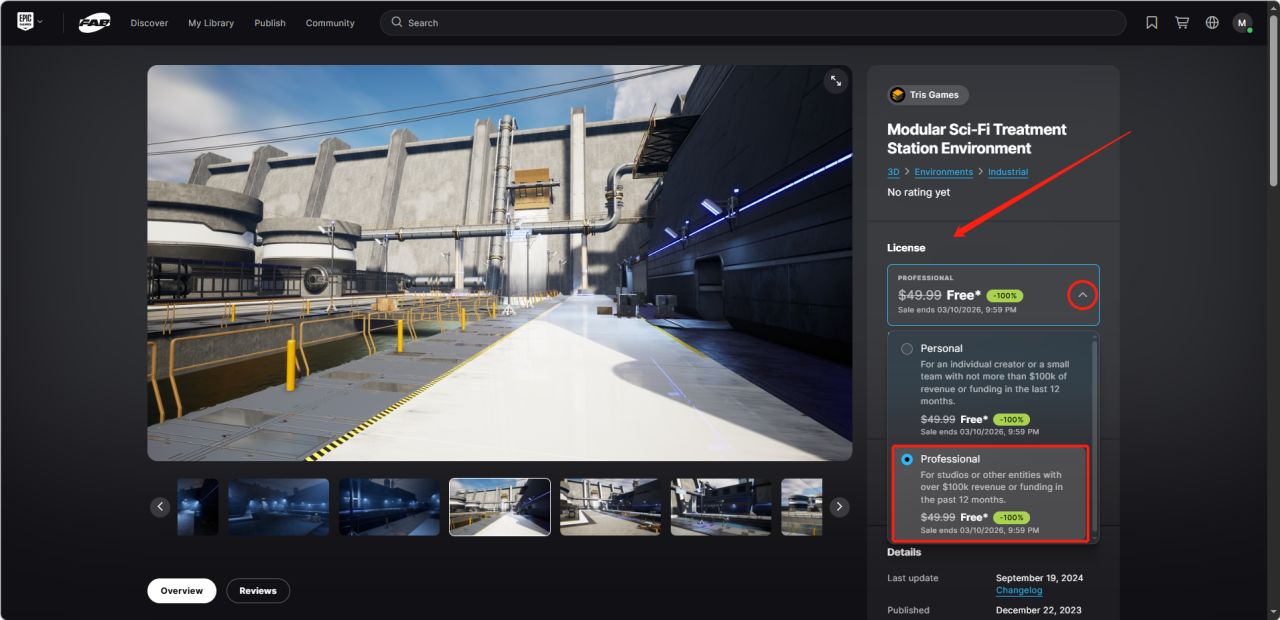
Task: Collapse the License dropdown chevron
Action: 1082,295
